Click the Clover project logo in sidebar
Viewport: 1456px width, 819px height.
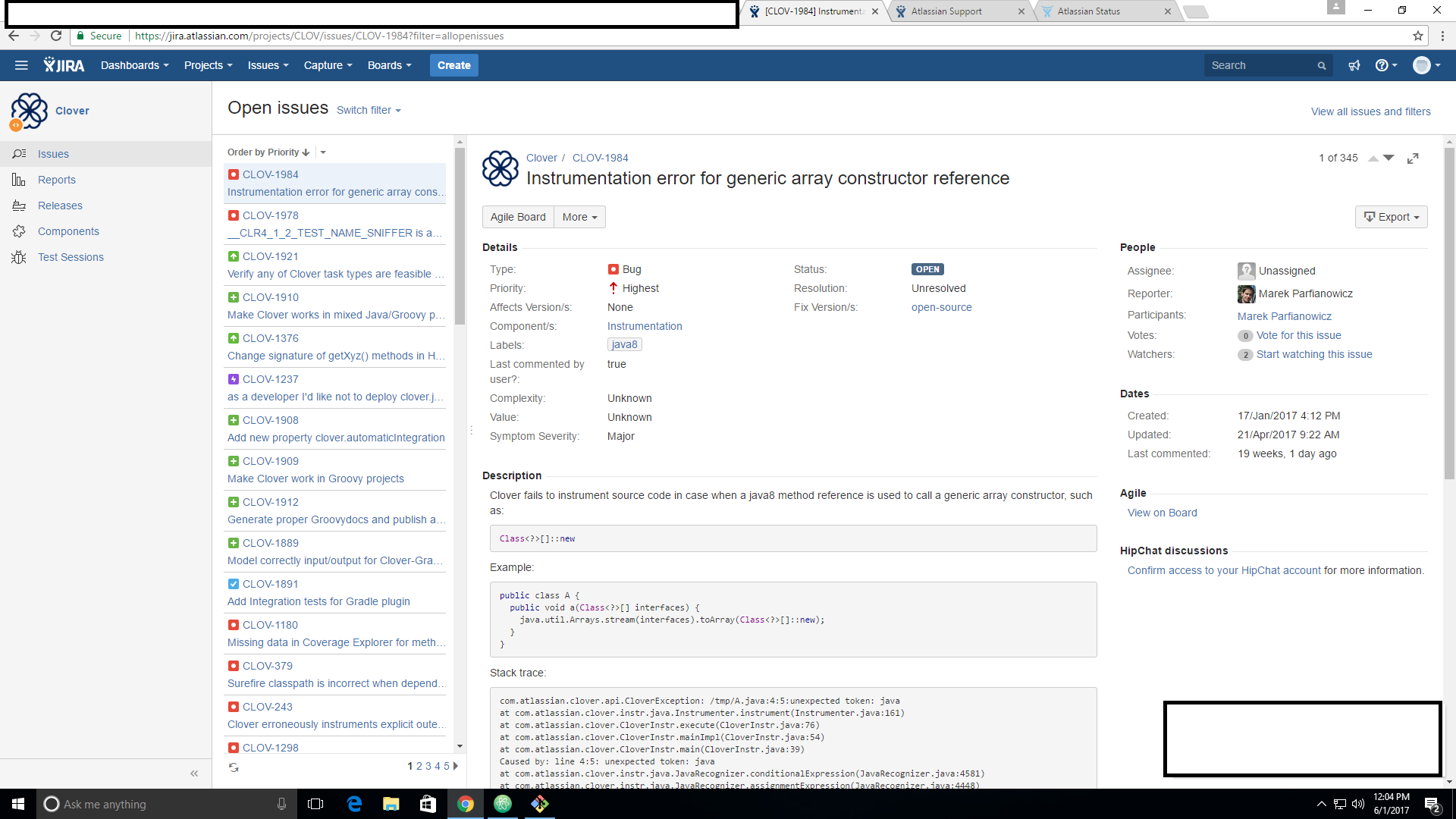click(x=29, y=111)
